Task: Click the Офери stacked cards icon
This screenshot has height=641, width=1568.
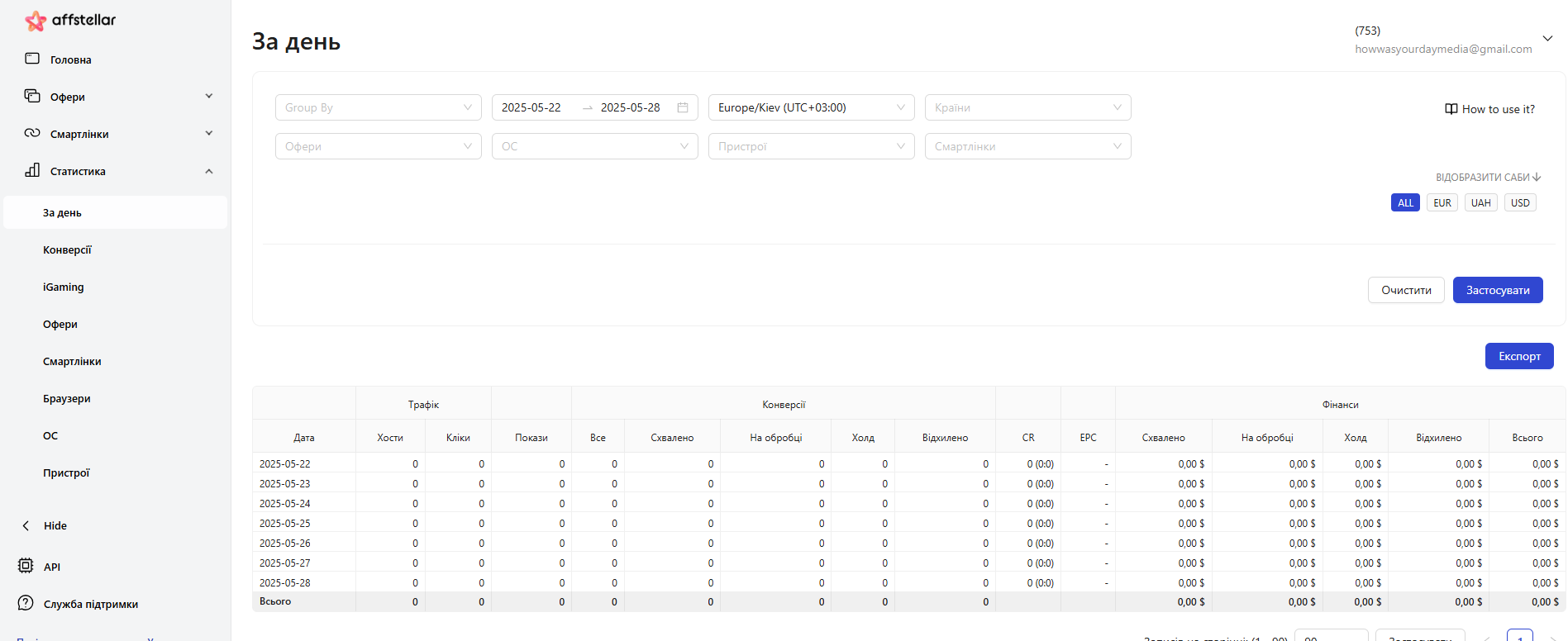Action: 32,96
